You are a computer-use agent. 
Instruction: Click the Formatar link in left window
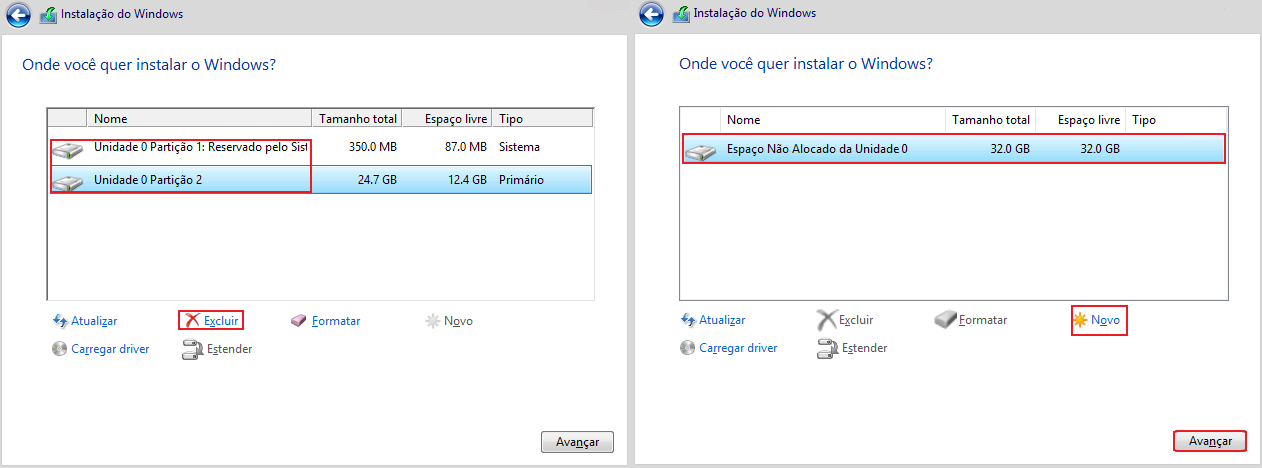(336, 321)
